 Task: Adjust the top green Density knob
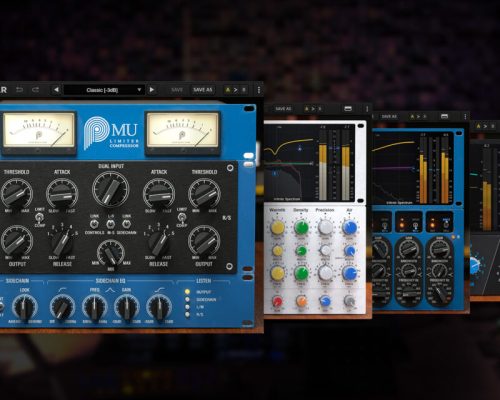coord(301,227)
